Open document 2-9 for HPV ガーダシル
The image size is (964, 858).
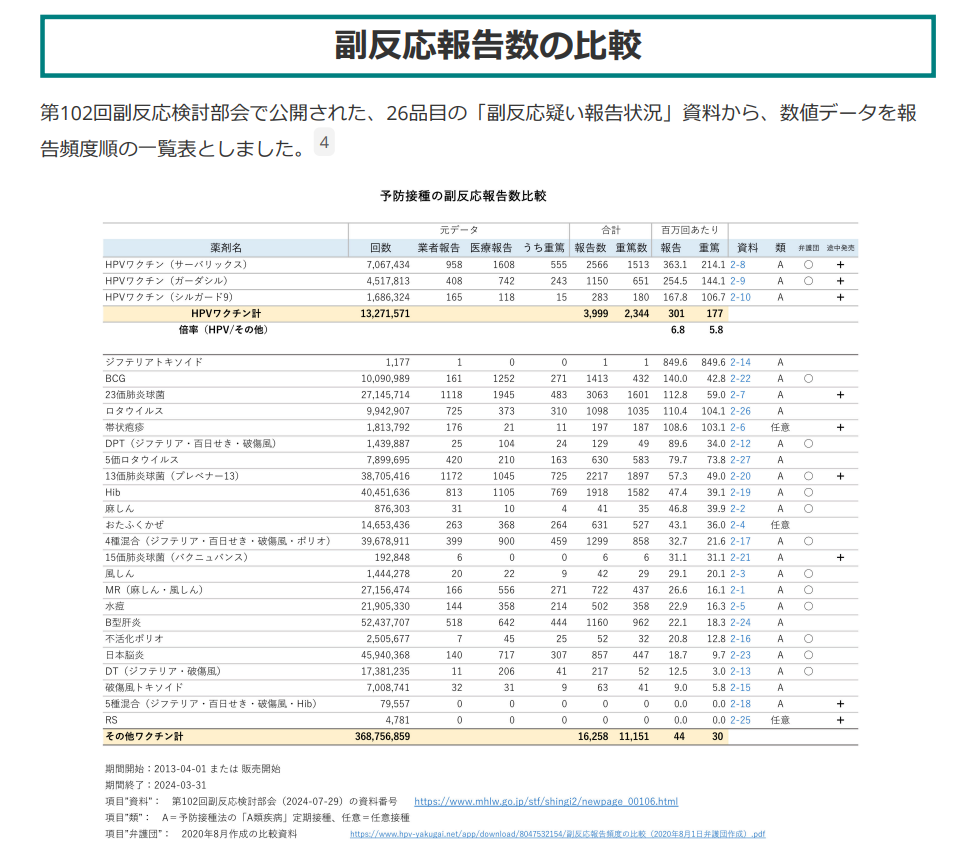[x=738, y=281]
